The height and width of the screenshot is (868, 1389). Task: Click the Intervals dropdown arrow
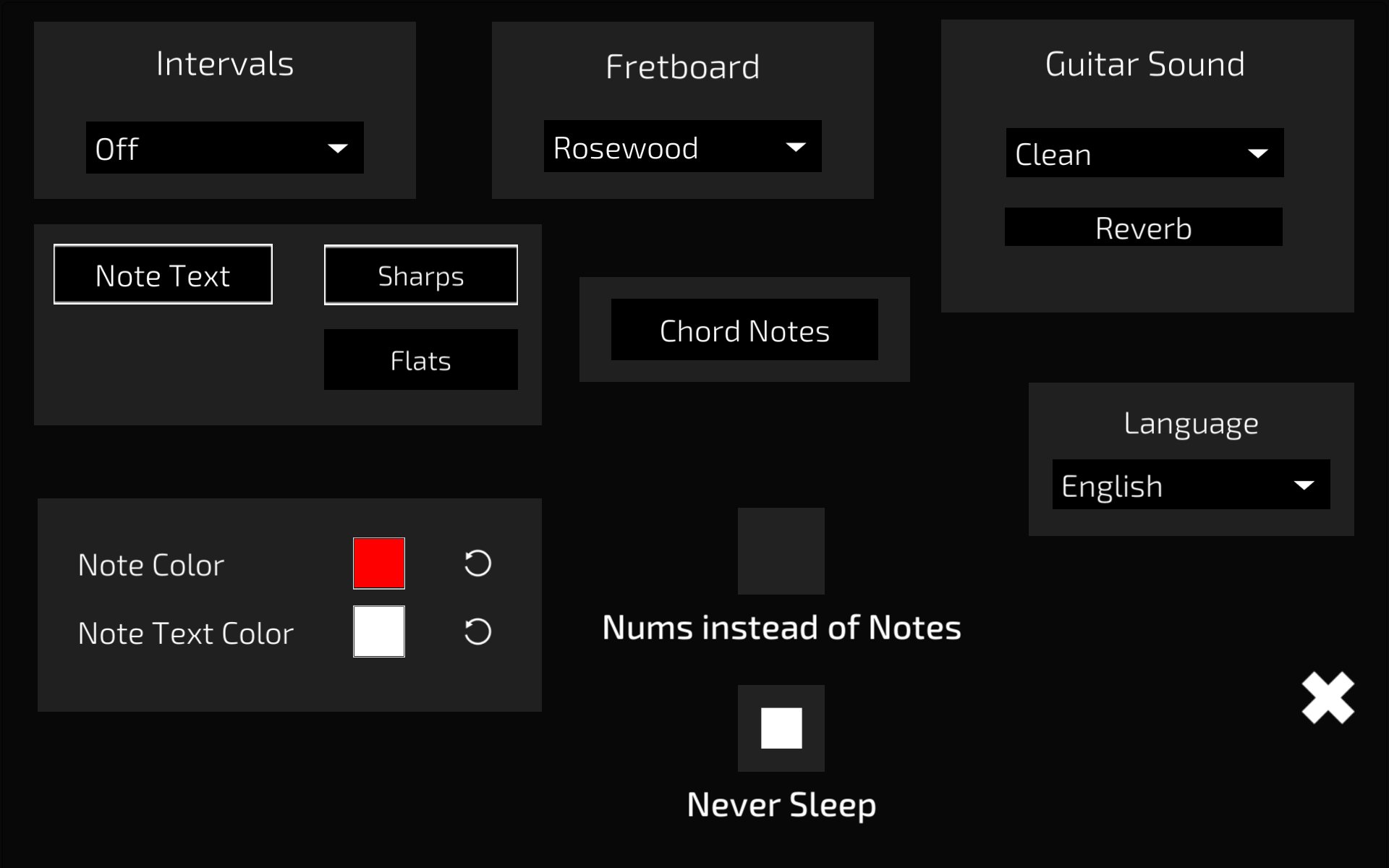(337, 148)
